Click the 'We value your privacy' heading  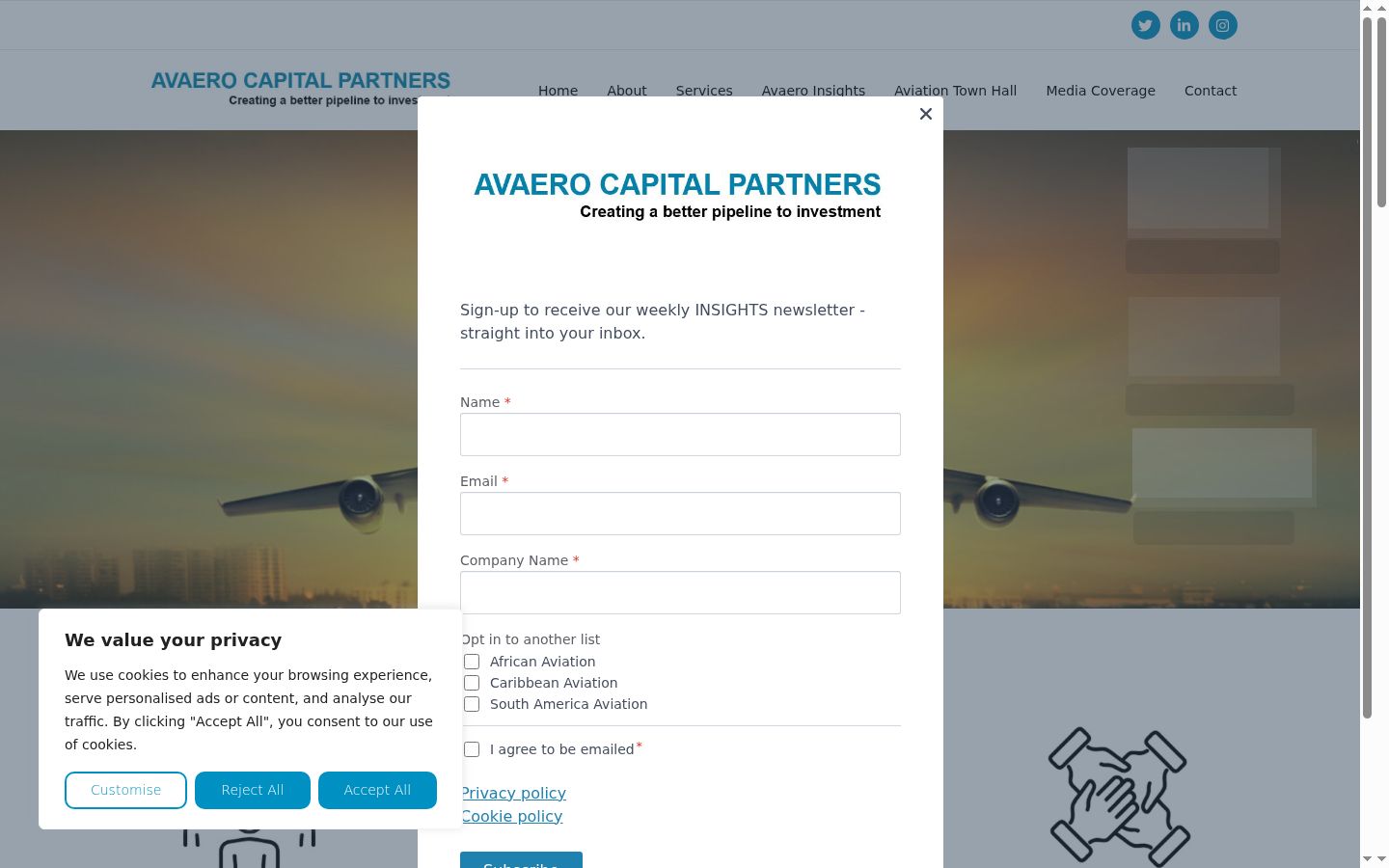pos(174,640)
